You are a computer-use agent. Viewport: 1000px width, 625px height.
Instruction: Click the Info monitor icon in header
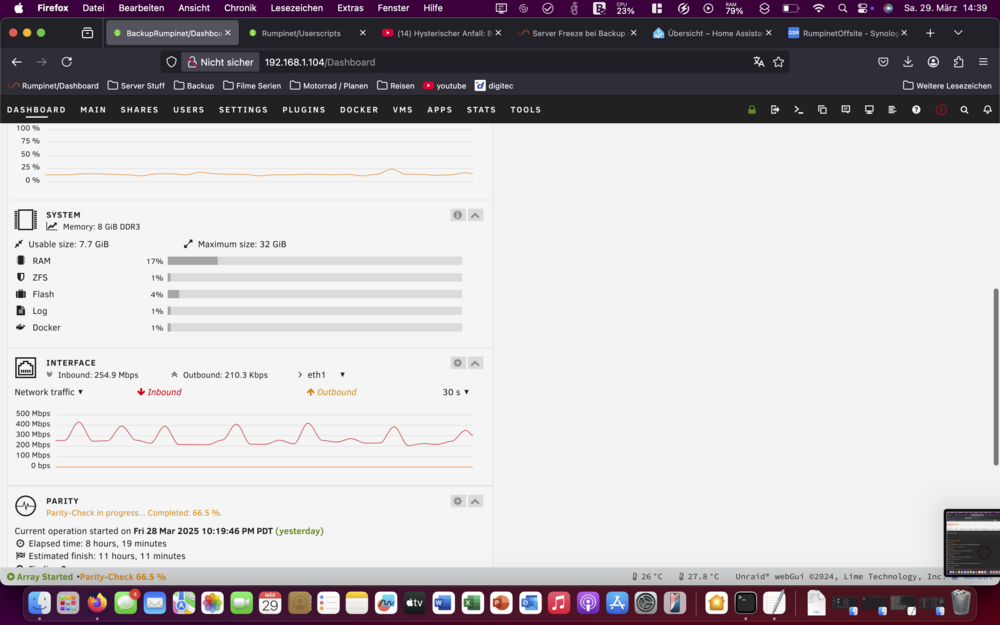(869, 110)
